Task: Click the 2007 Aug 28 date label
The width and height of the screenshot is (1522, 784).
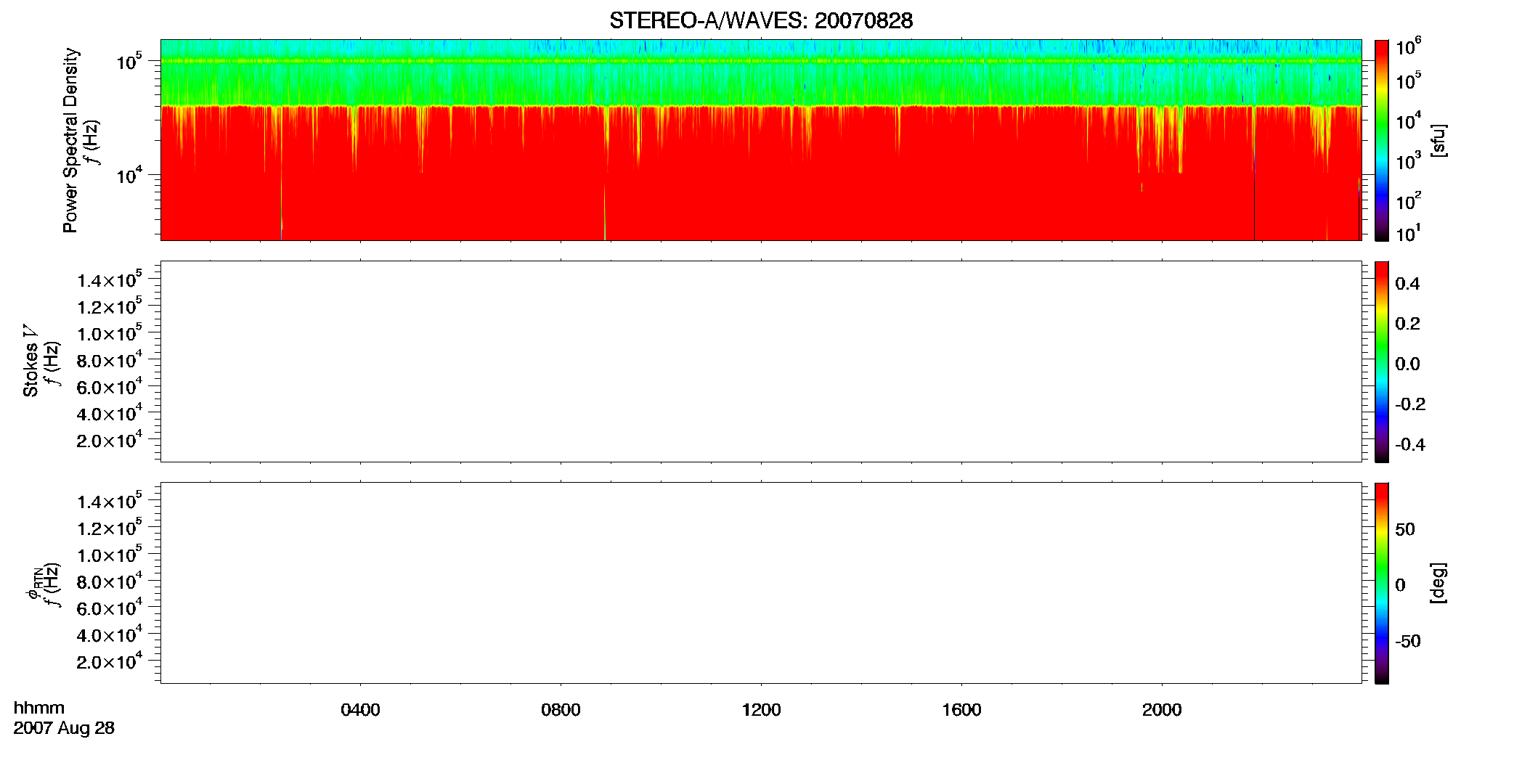Action: click(x=64, y=728)
